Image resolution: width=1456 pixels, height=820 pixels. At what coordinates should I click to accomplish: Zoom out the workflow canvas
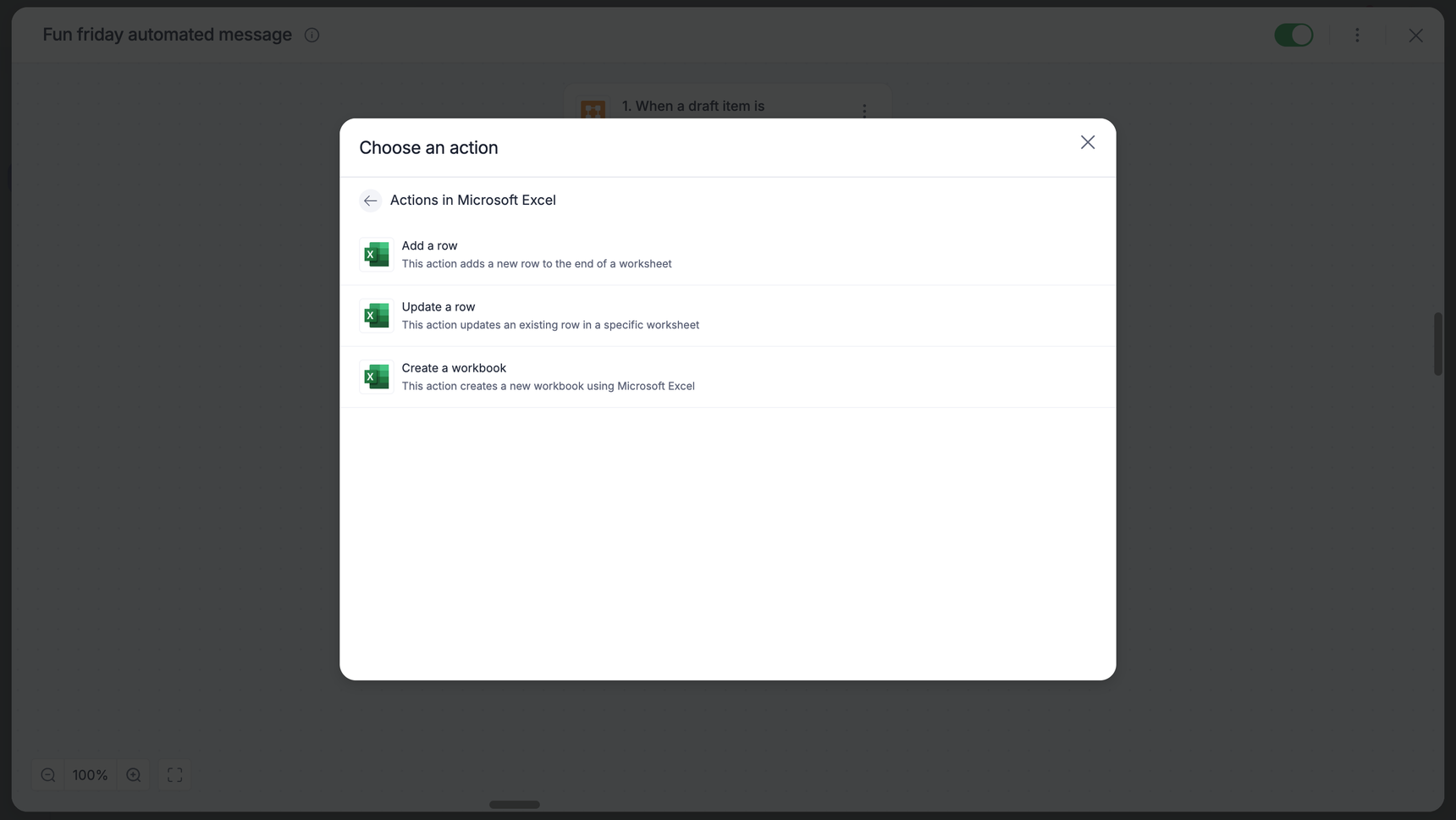tap(48, 775)
